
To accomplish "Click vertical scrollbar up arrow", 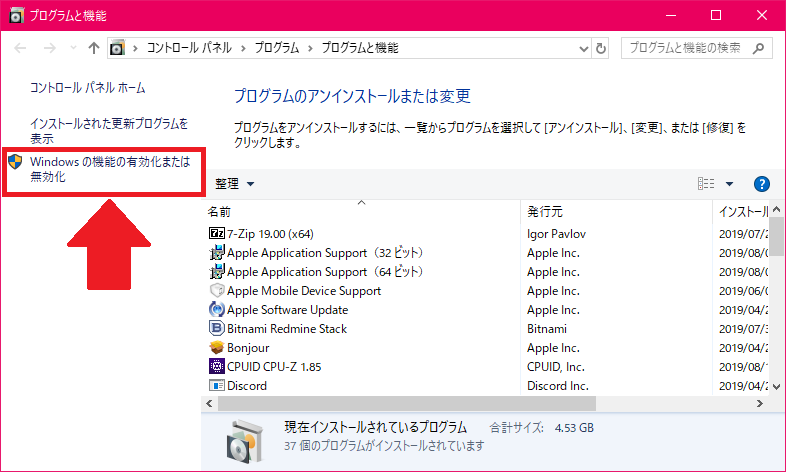I will tap(776, 209).
